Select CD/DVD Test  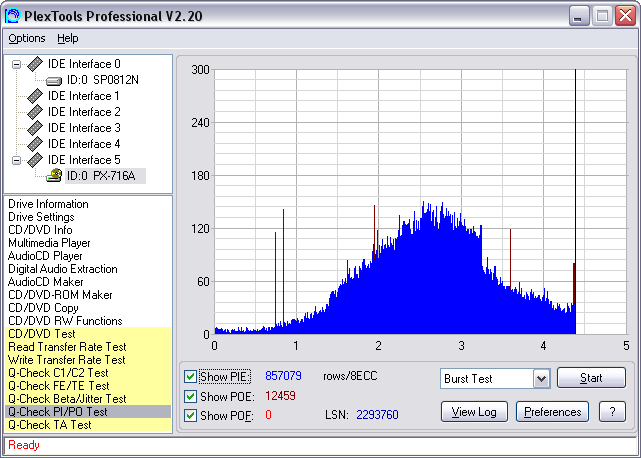pos(88,334)
